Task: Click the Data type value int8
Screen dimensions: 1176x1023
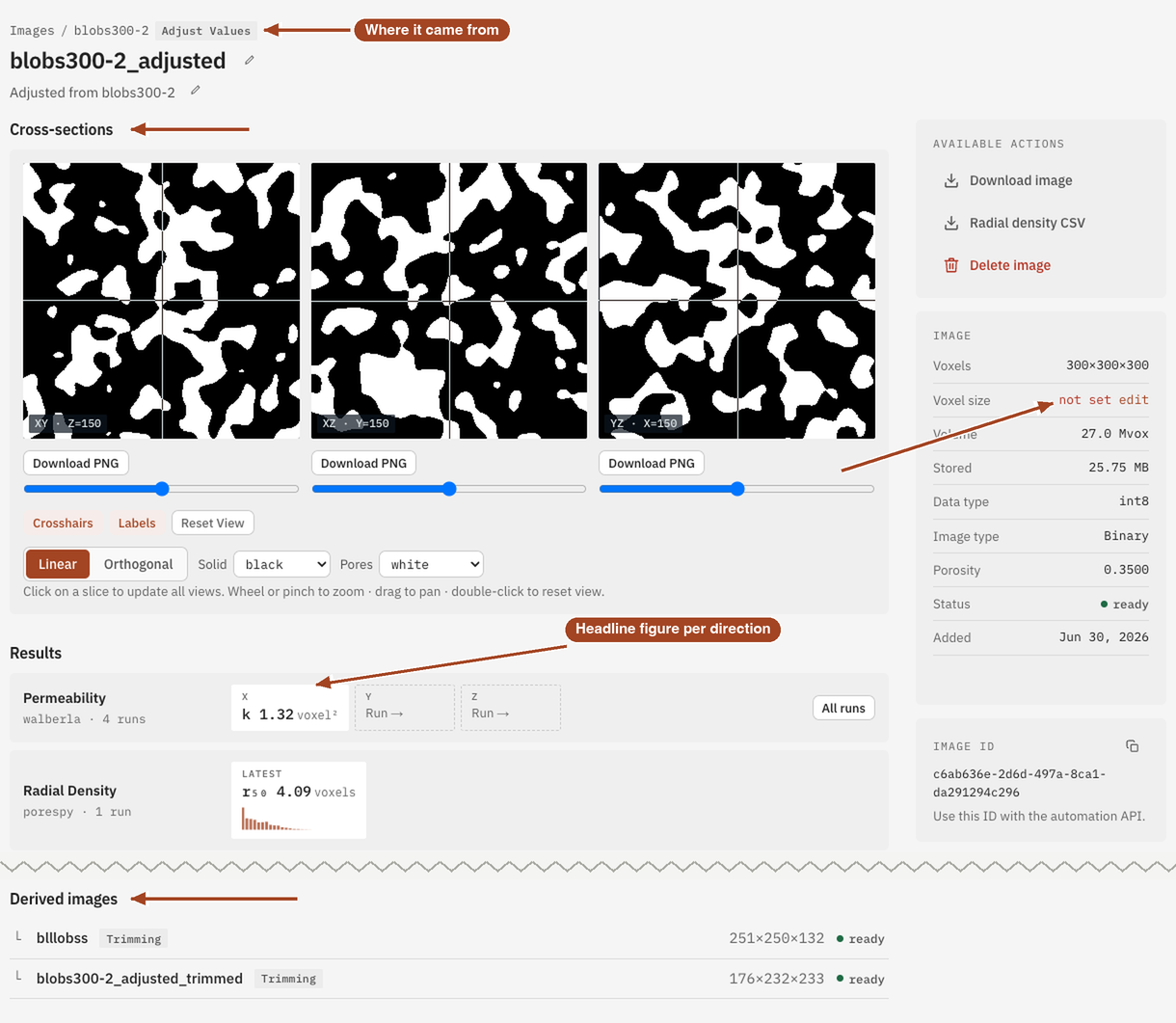Action: click(x=1134, y=501)
